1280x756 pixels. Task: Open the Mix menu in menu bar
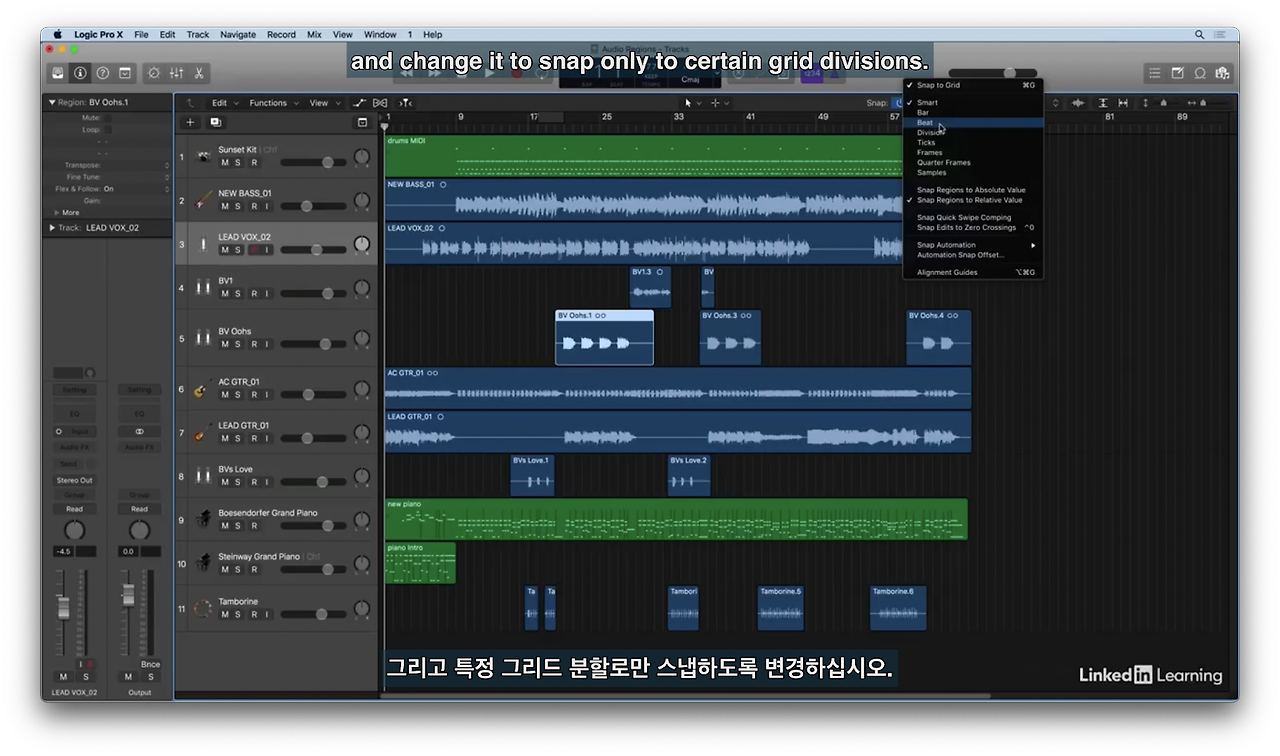[314, 34]
